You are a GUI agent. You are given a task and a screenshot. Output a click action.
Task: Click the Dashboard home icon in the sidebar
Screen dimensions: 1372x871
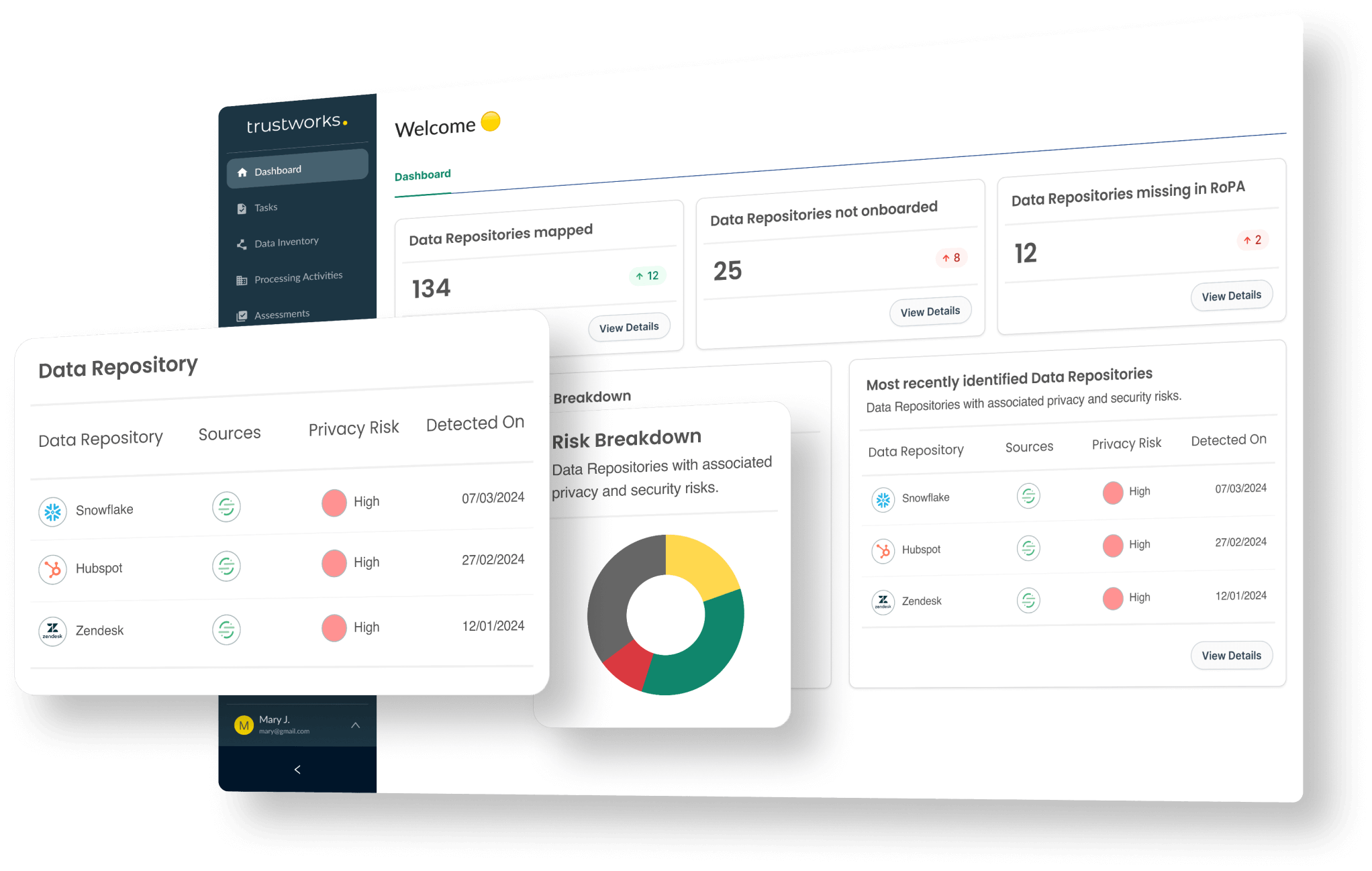tap(242, 172)
